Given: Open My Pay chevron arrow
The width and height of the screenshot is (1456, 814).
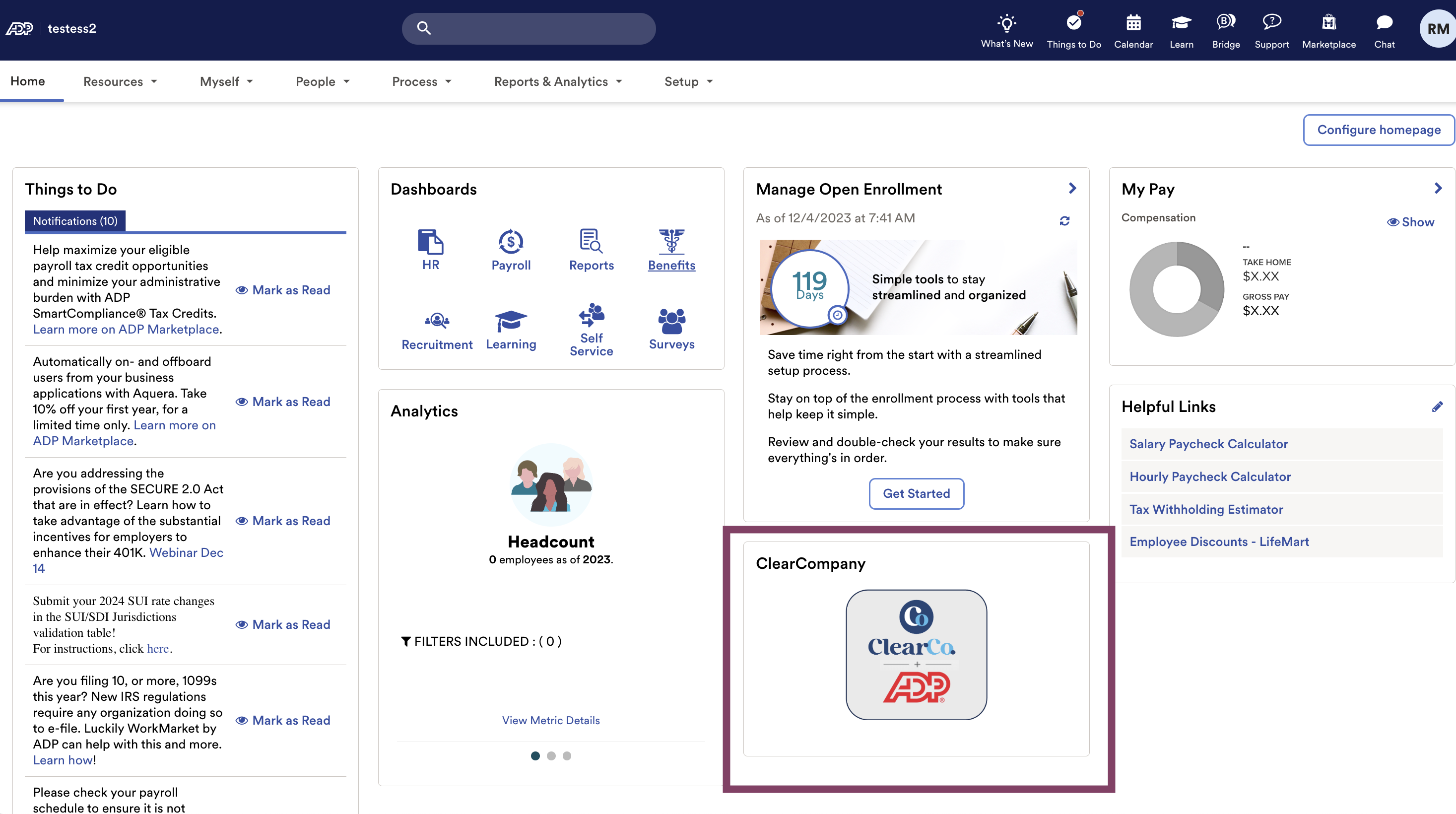Looking at the screenshot, I should click(x=1438, y=188).
